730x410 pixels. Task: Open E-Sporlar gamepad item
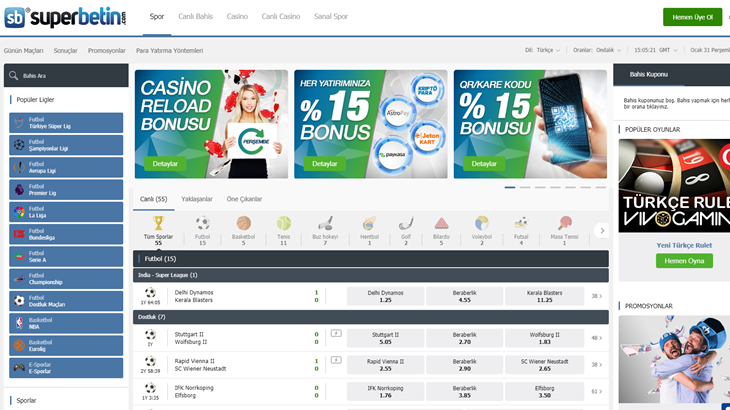[66, 368]
